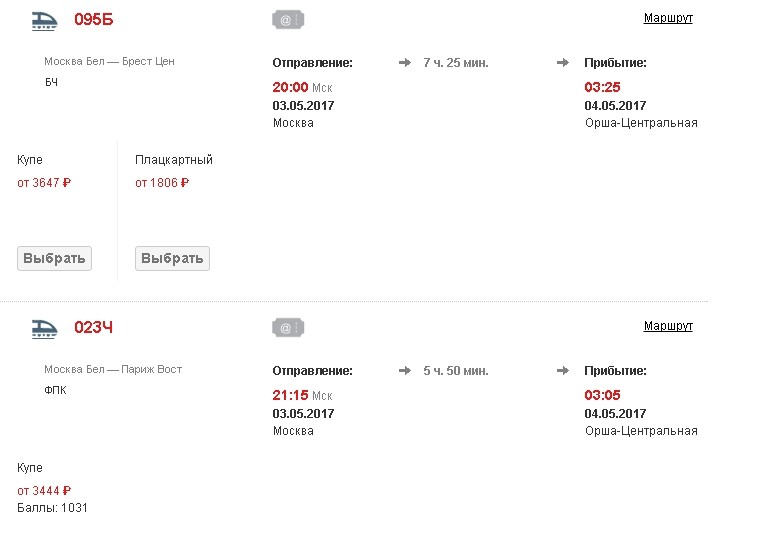Click the Плацкартный price от 1806 ₽
This screenshot has width=782, height=535.
(162, 183)
